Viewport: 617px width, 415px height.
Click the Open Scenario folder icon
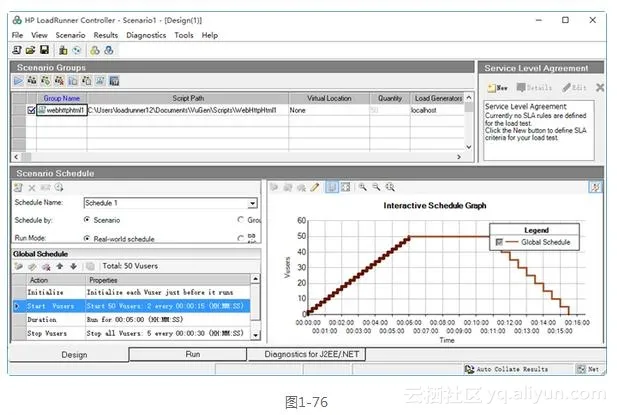[x=30, y=50]
